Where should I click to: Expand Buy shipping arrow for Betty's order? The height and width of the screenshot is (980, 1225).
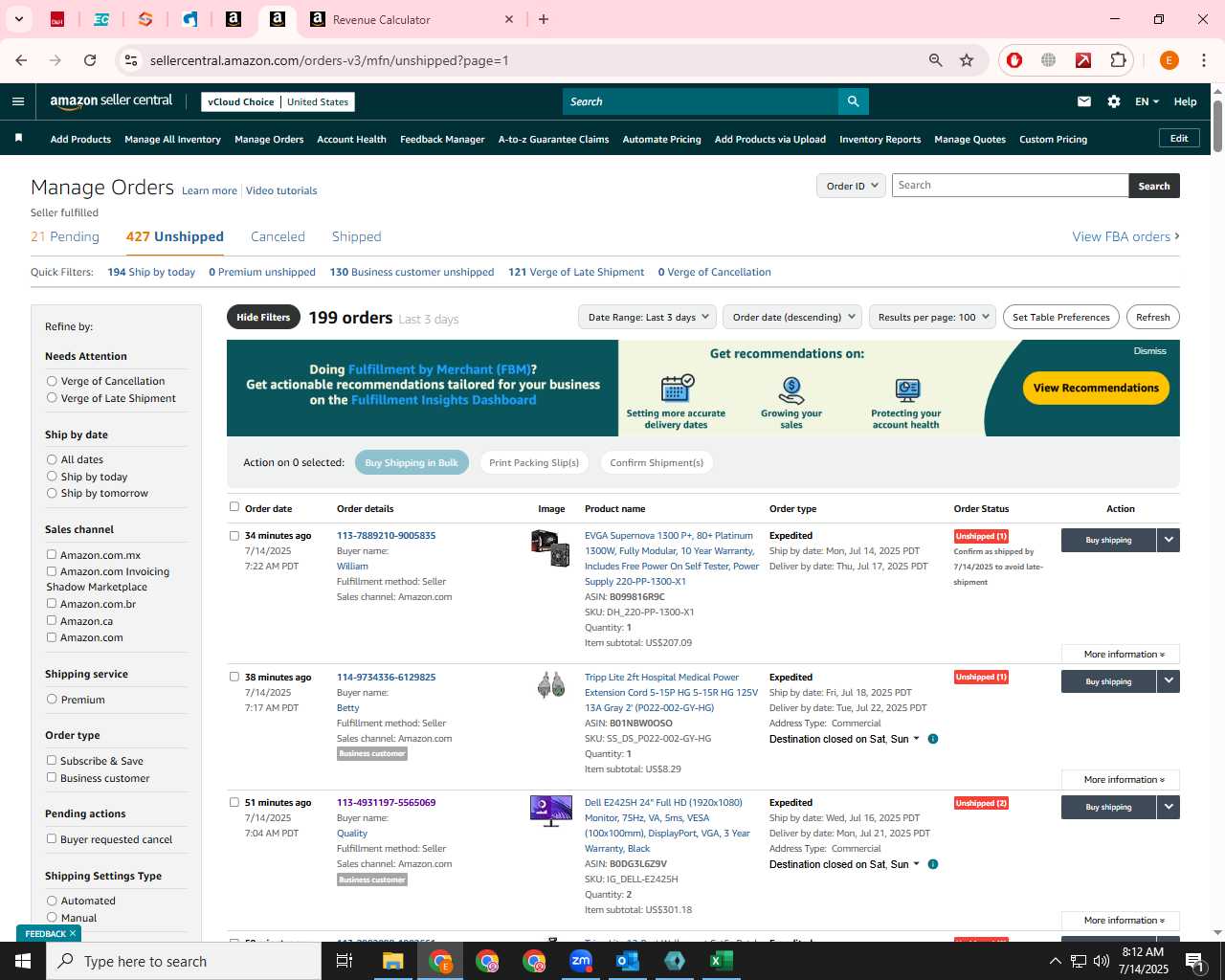click(x=1169, y=681)
